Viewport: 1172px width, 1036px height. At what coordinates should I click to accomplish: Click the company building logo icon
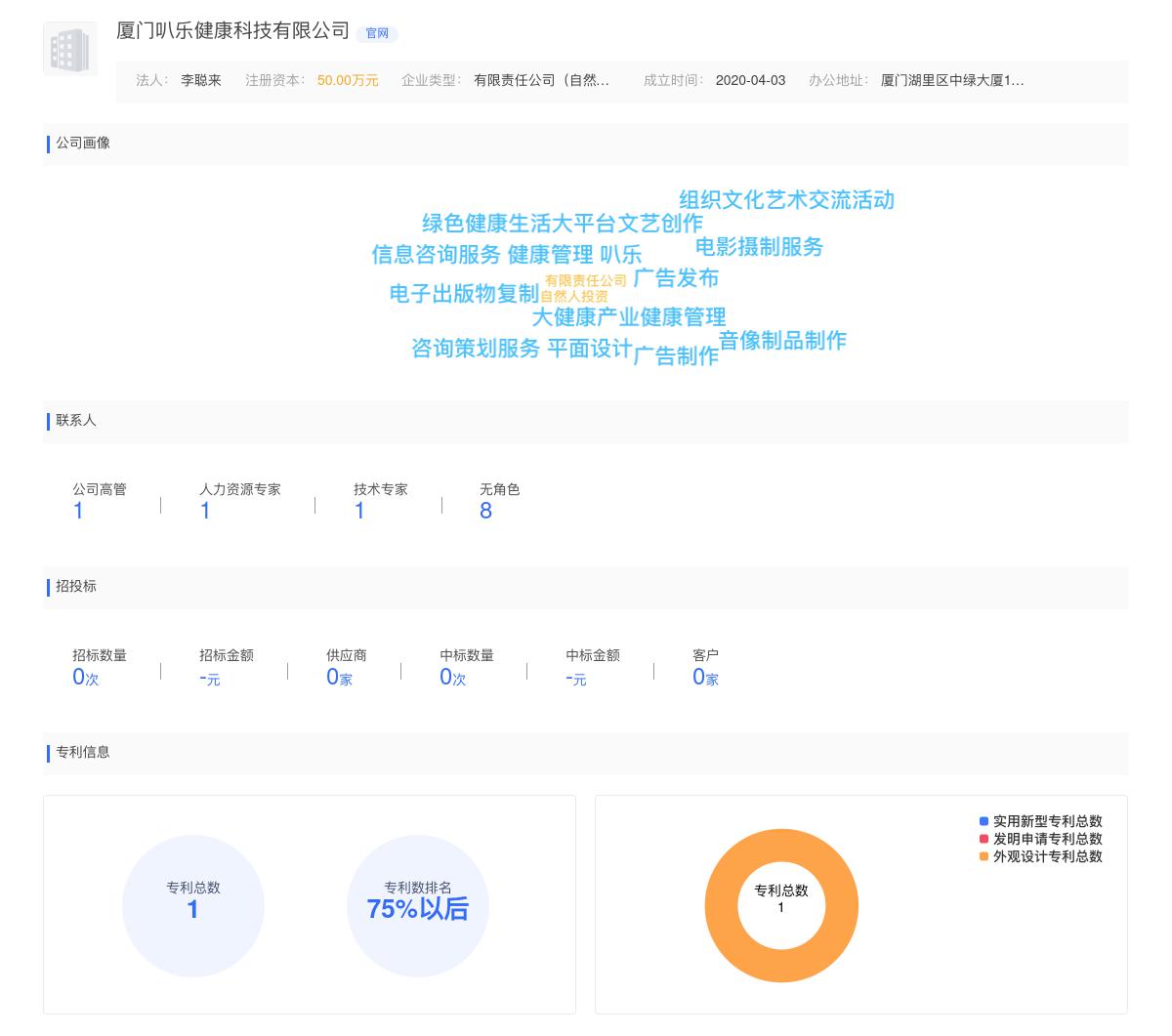(70, 49)
